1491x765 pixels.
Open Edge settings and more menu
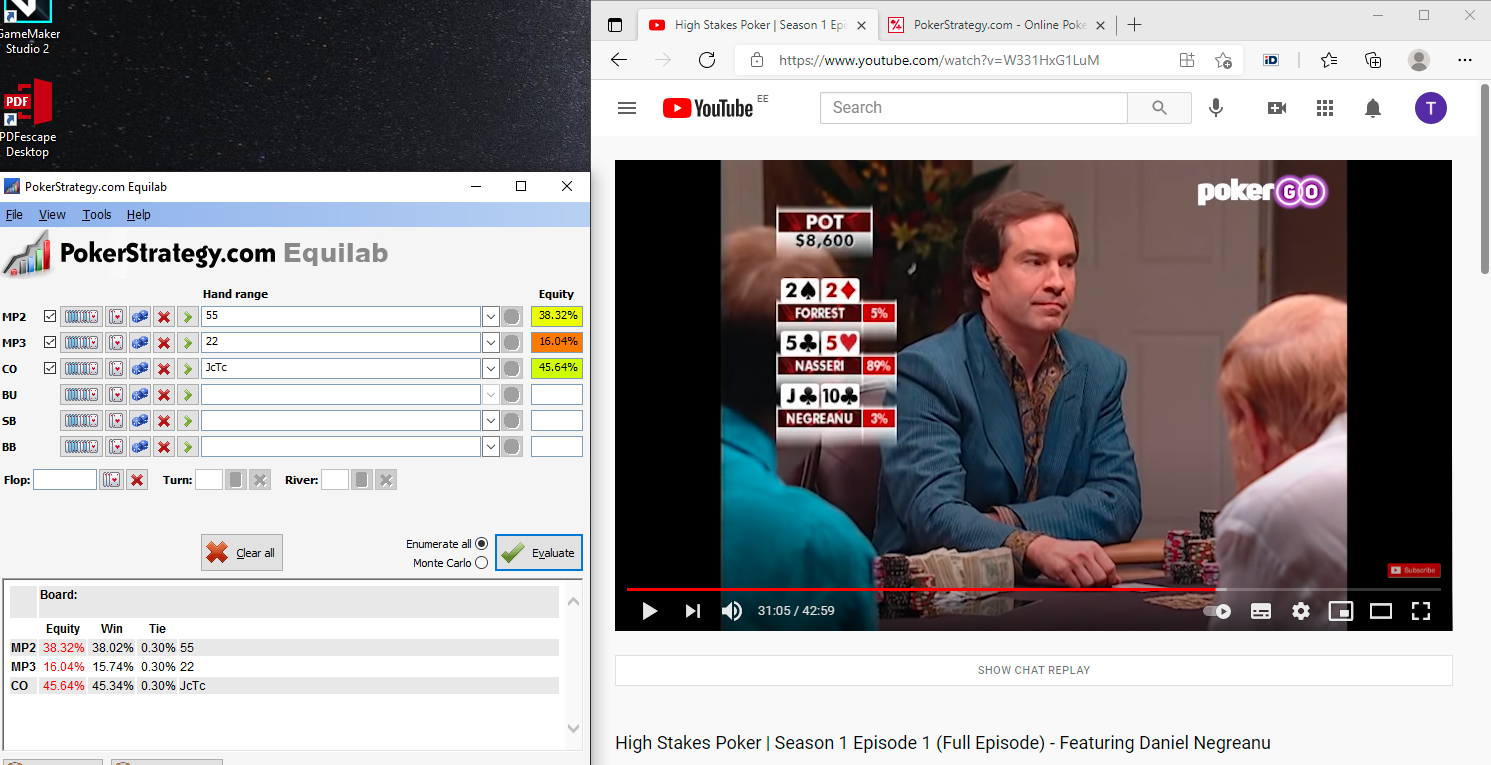1465,60
